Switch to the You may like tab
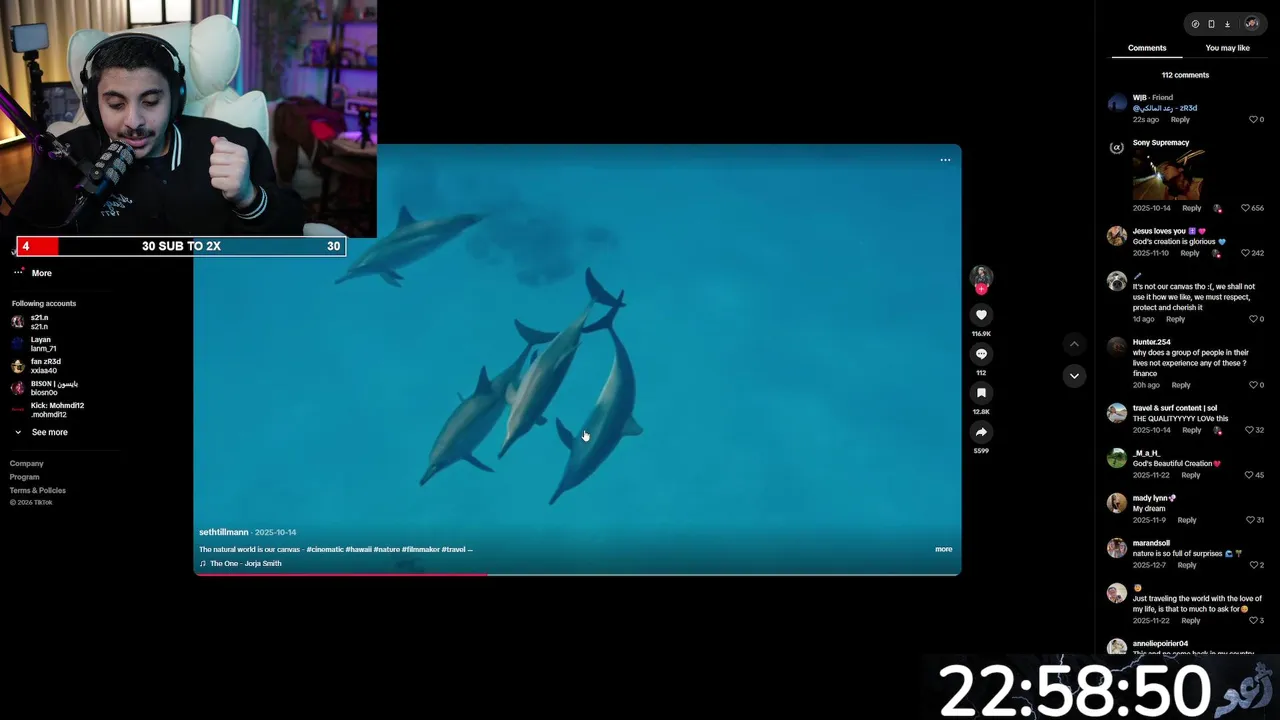 (x=1227, y=48)
